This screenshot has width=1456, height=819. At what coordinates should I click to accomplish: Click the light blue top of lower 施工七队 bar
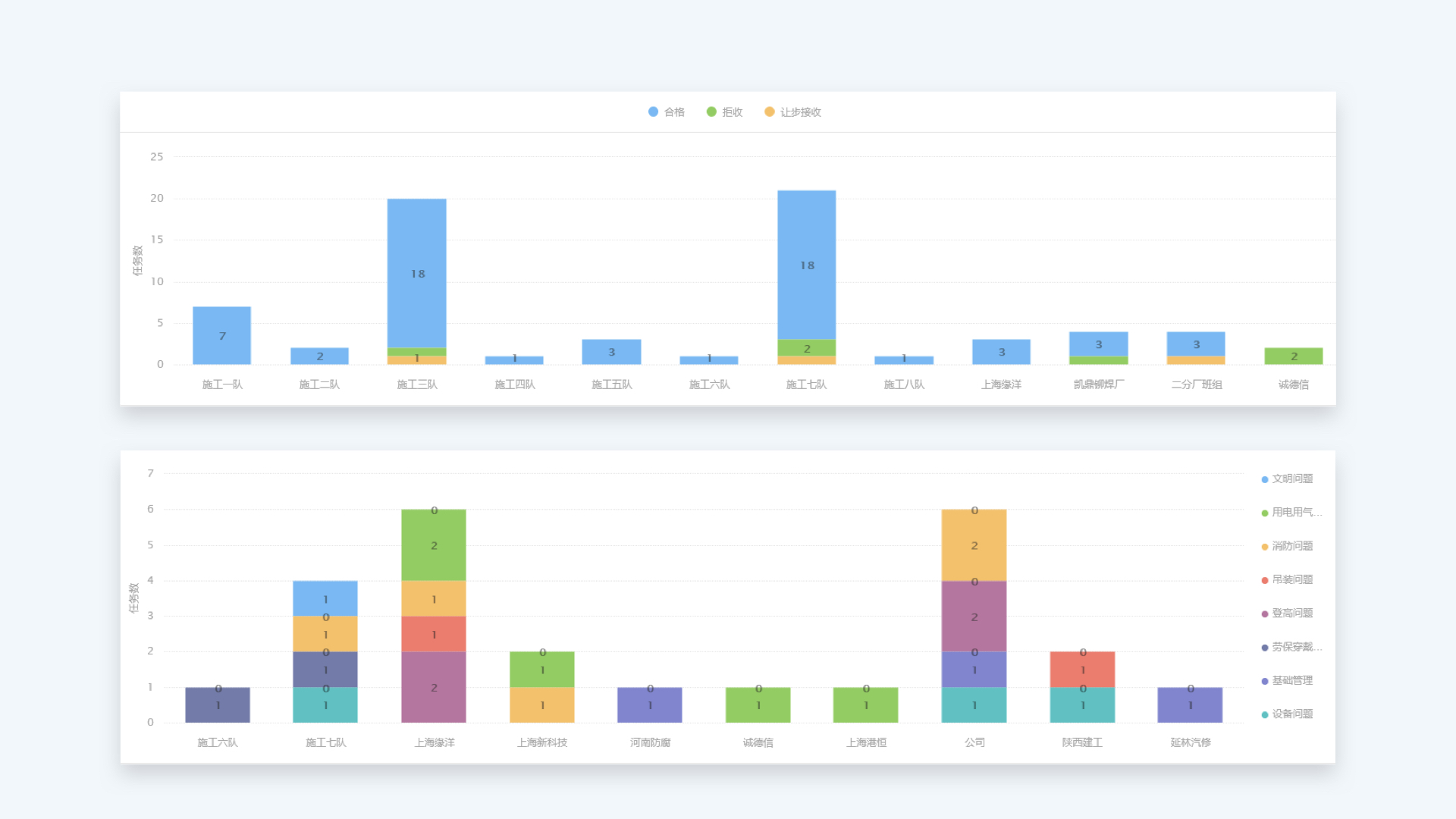[325, 598]
